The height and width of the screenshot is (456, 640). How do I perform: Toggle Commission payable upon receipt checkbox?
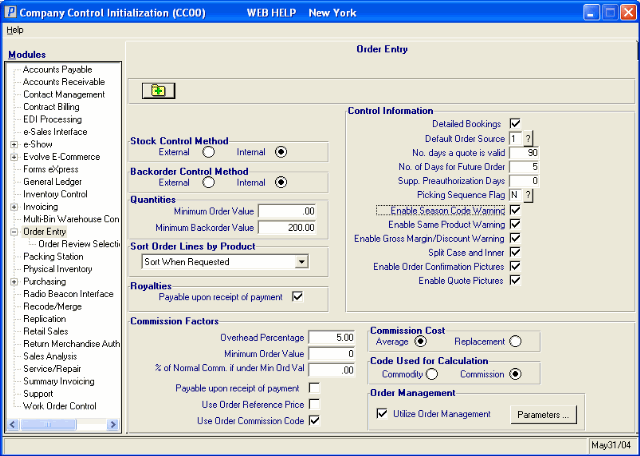pyautogui.click(x=314, y=388)
